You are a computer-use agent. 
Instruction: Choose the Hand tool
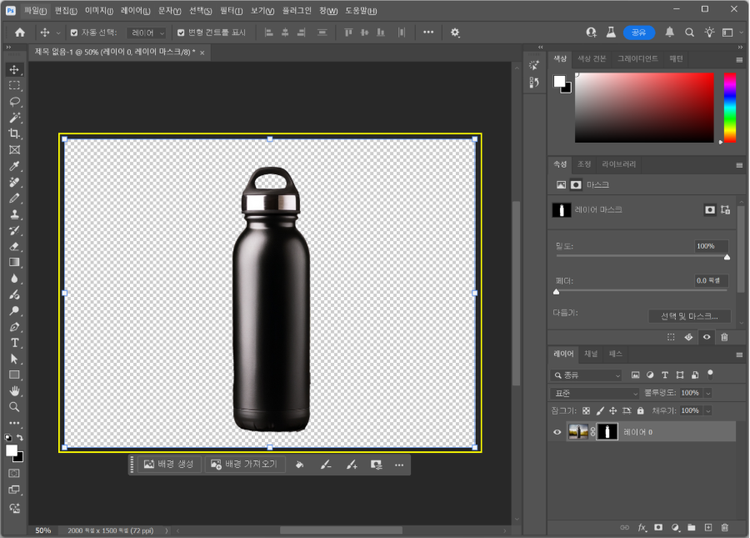coord(15,391)
